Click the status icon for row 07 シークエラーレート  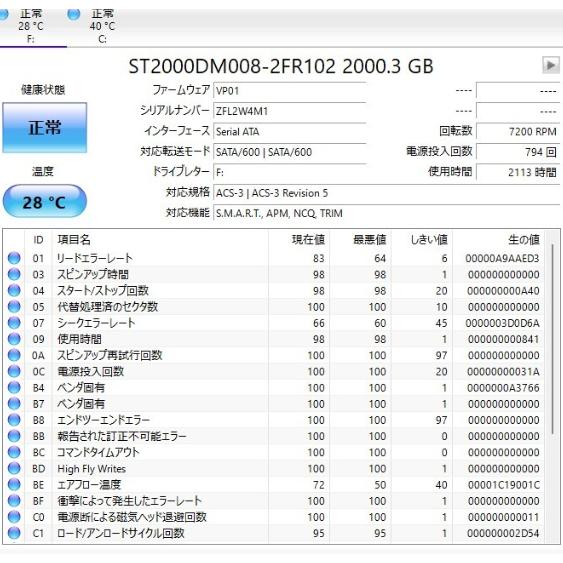click(x=14, y=322)
